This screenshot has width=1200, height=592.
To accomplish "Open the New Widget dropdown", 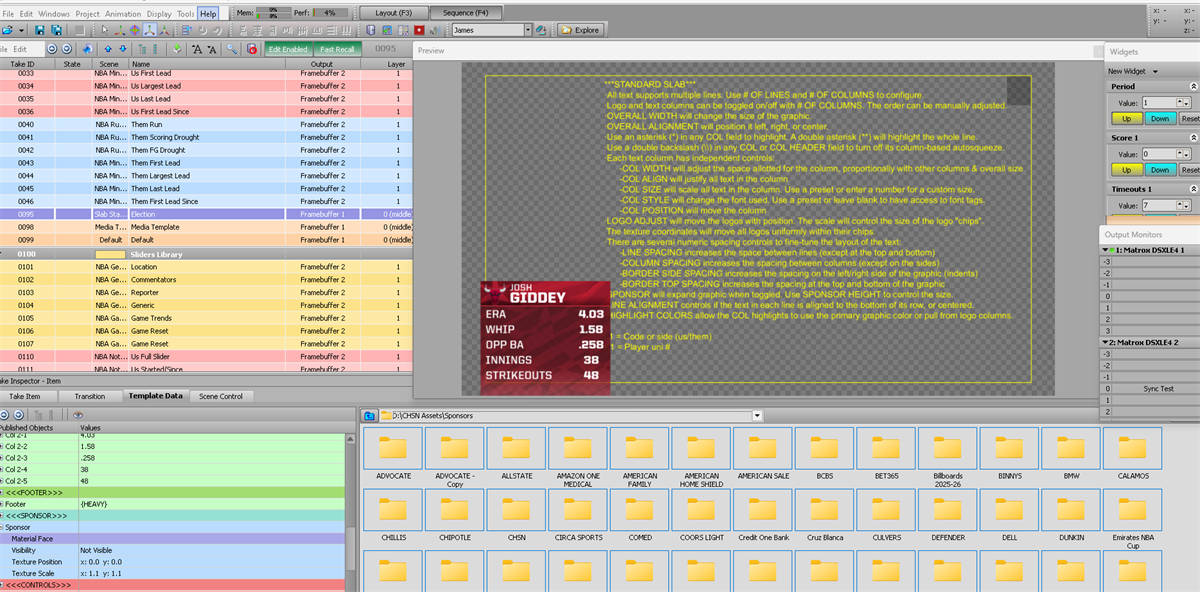I will click(1133, 71).
